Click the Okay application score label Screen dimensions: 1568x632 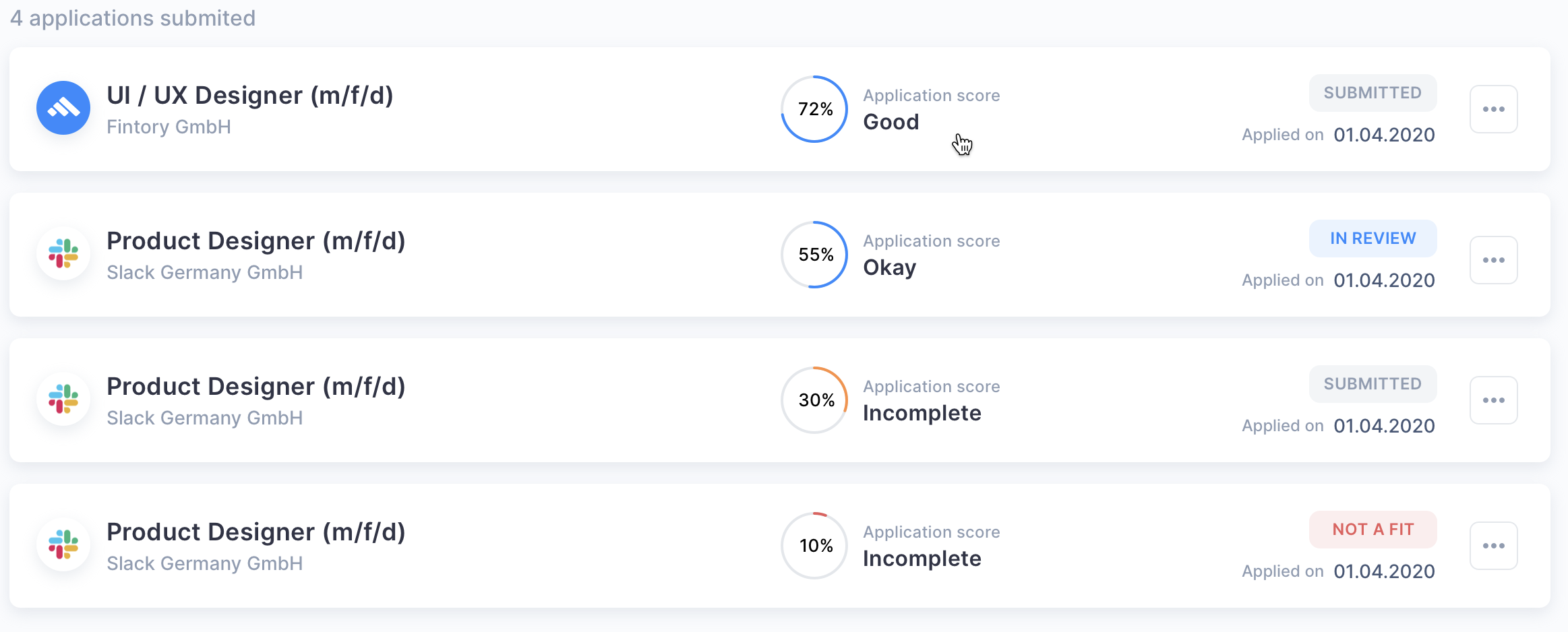(x=889, y=267)
